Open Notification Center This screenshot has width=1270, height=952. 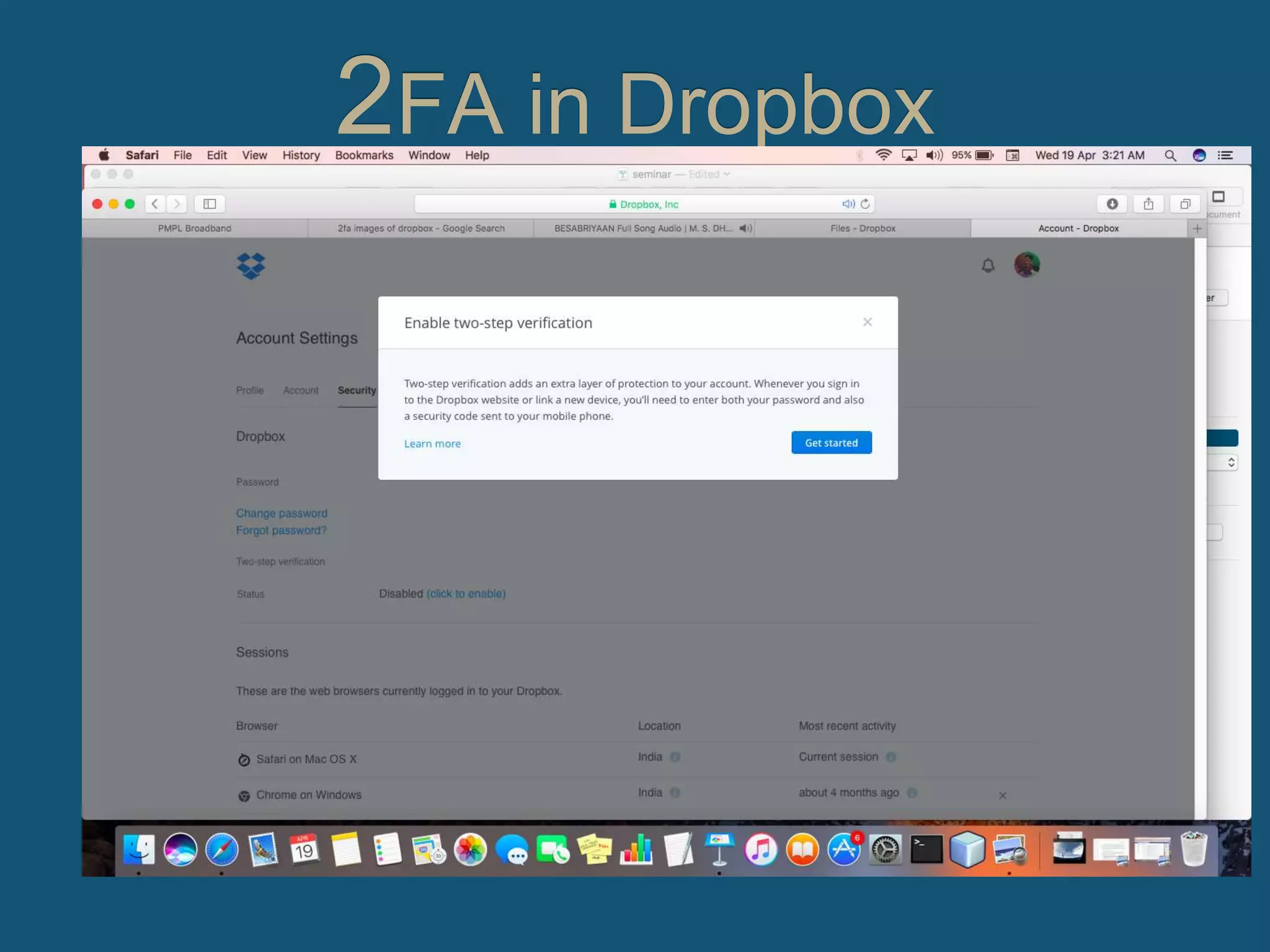coord(1225,155)
